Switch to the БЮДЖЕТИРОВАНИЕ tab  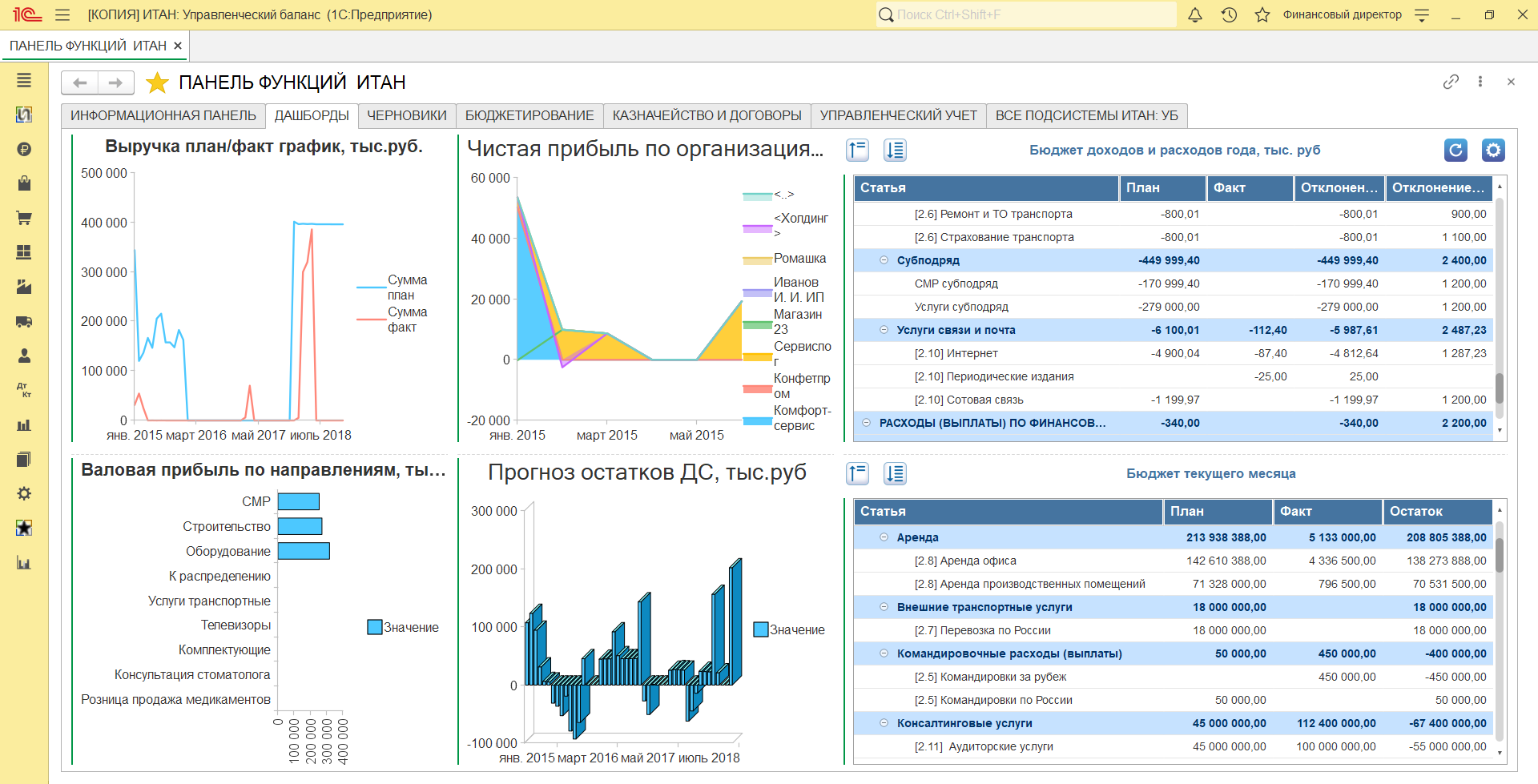click(x=529, y=115)
